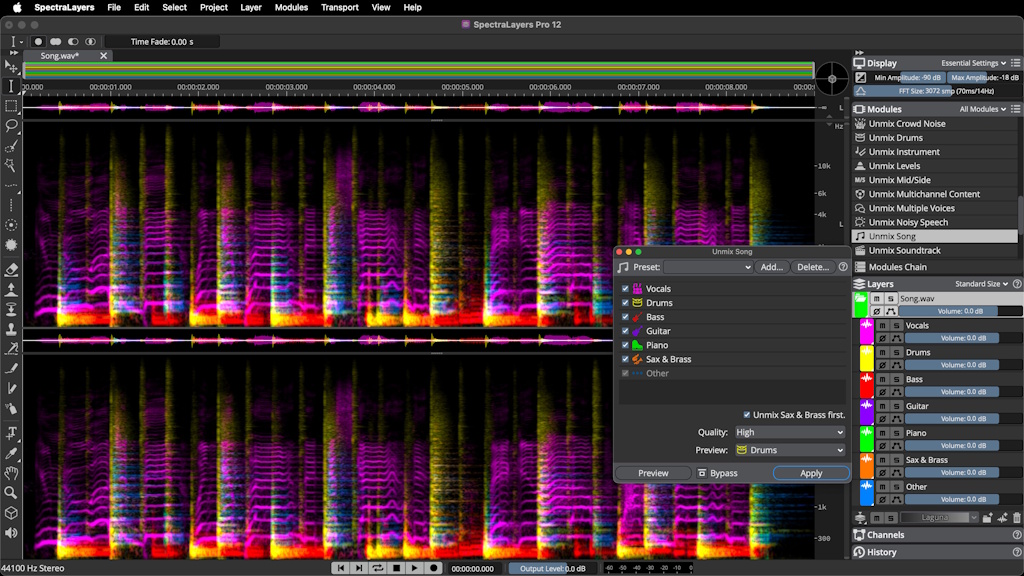Mute the Bass layer with M button
The height and width of the screenshot is (576, 1024).
(882, 379)
